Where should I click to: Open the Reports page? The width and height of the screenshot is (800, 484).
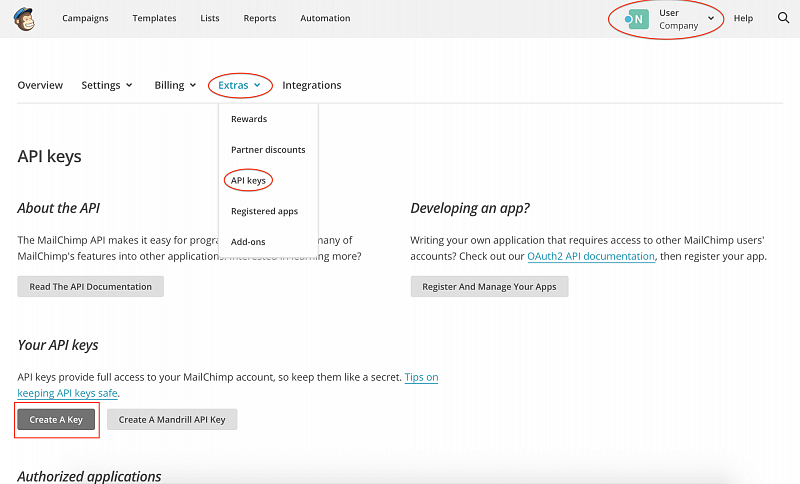260,18
